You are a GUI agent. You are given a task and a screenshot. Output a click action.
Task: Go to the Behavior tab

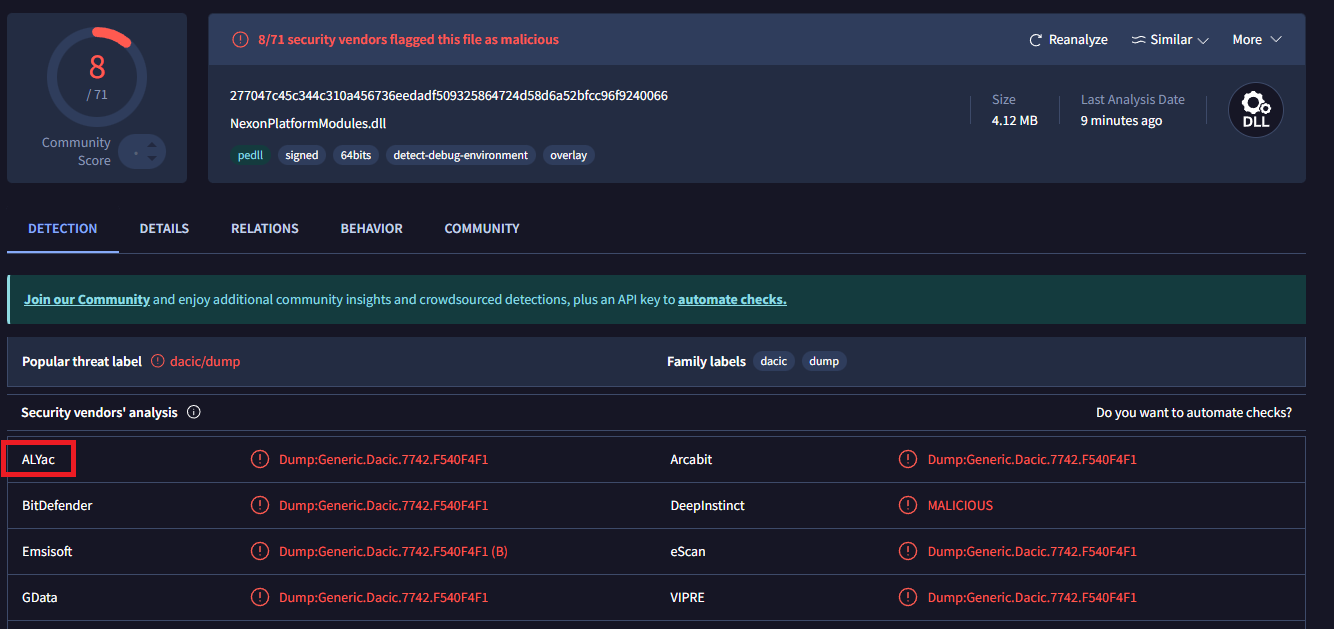371,229
